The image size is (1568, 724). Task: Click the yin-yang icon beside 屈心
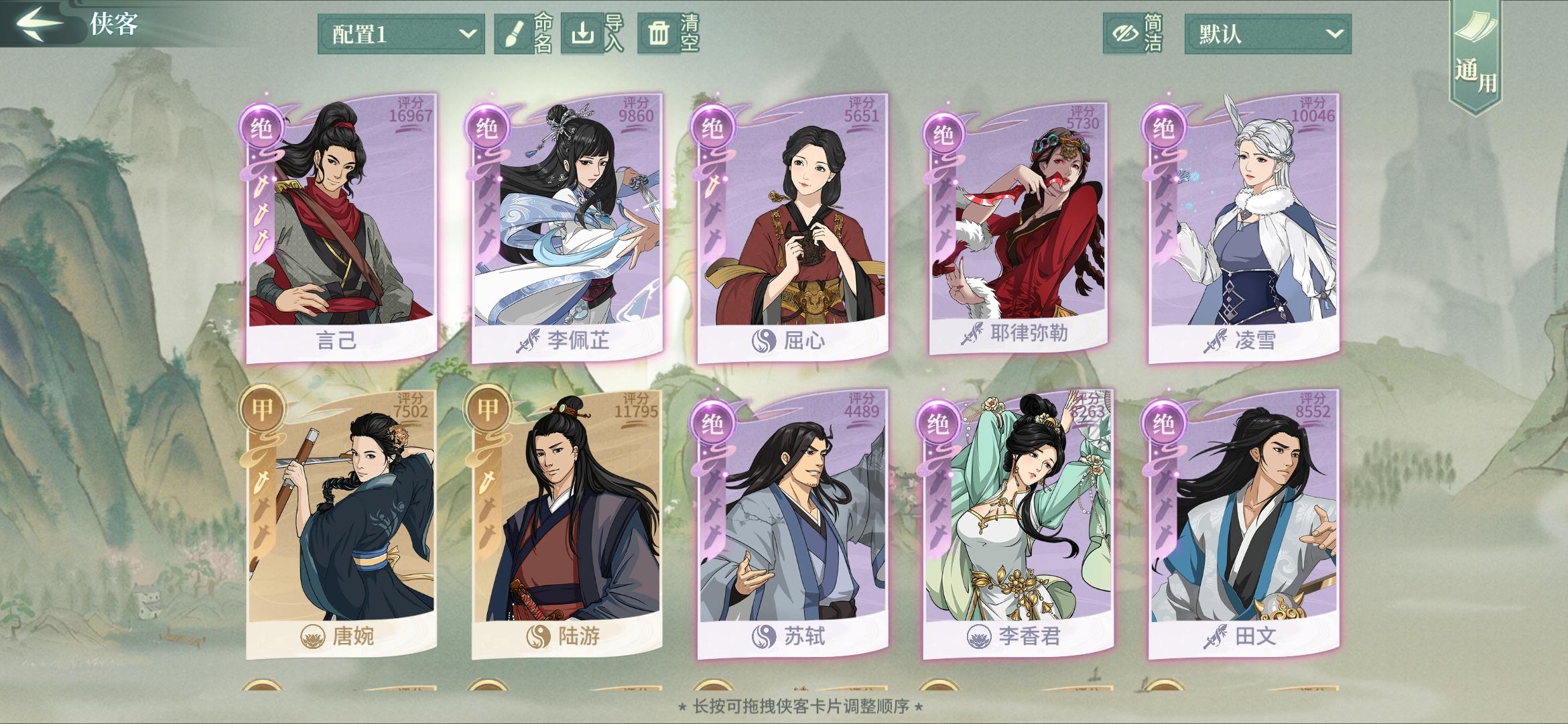point(763,341)
